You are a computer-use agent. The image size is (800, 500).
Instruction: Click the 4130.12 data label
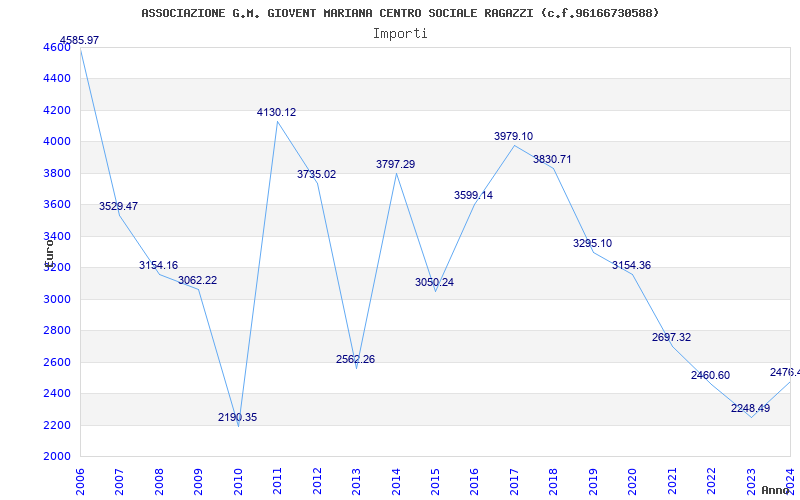[x=277, y=112]
